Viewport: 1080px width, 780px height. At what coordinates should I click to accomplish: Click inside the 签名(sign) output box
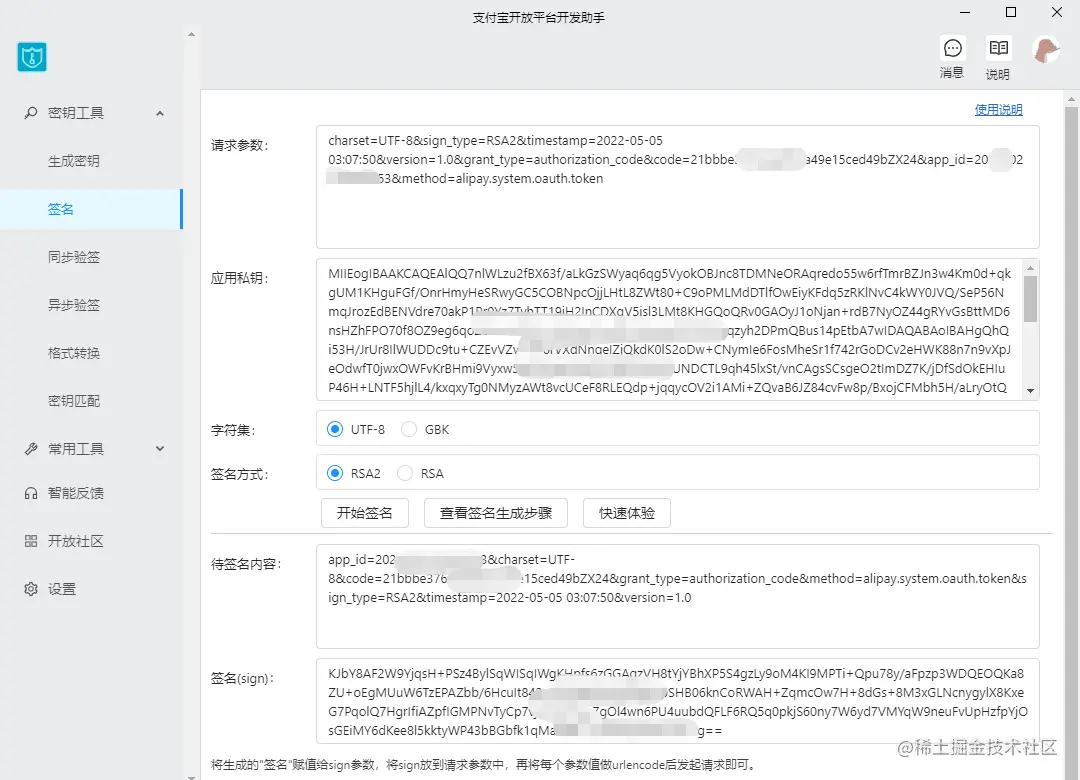coord(677,701)
